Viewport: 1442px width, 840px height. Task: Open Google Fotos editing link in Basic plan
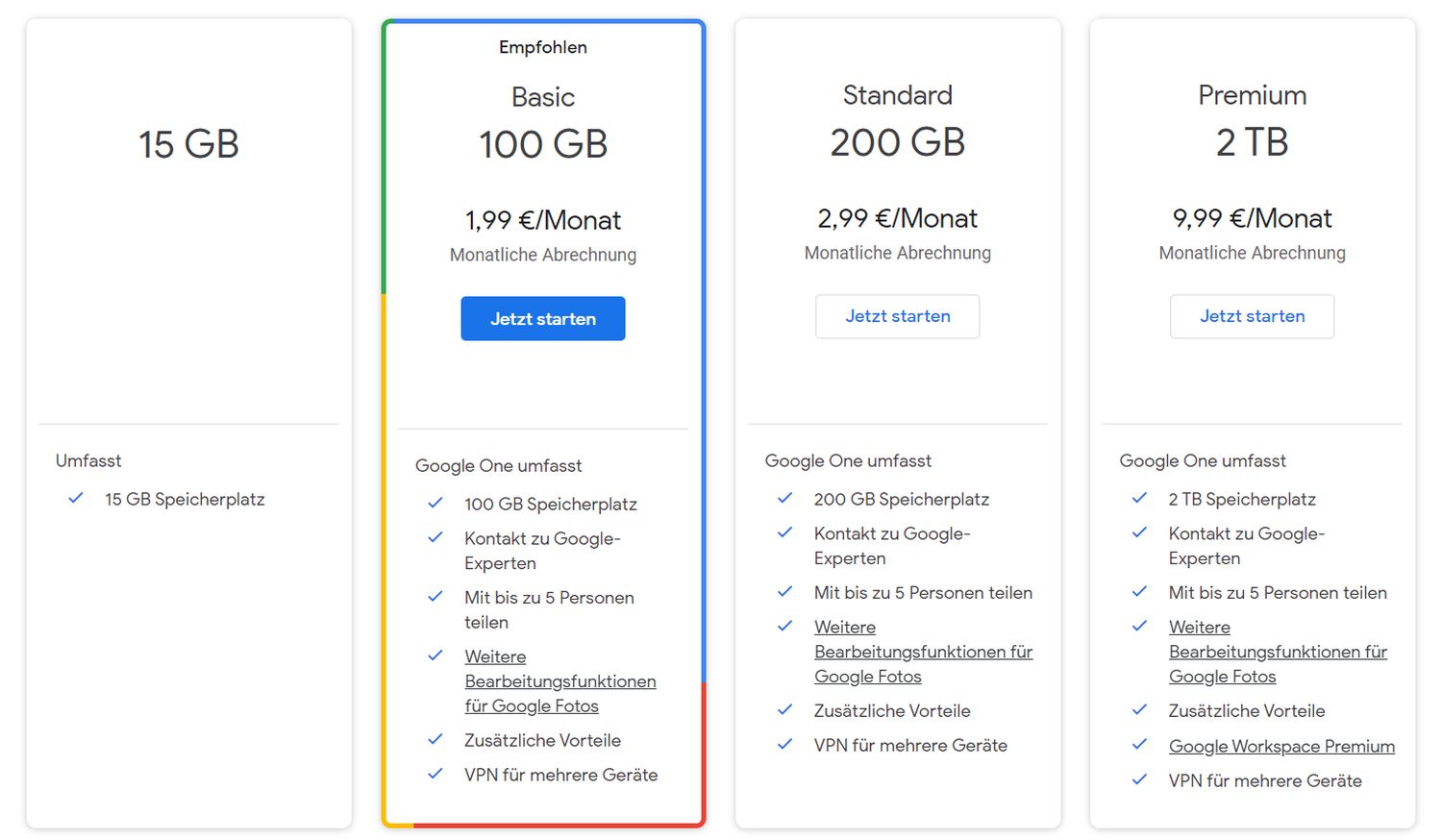(x=559, y=681)
